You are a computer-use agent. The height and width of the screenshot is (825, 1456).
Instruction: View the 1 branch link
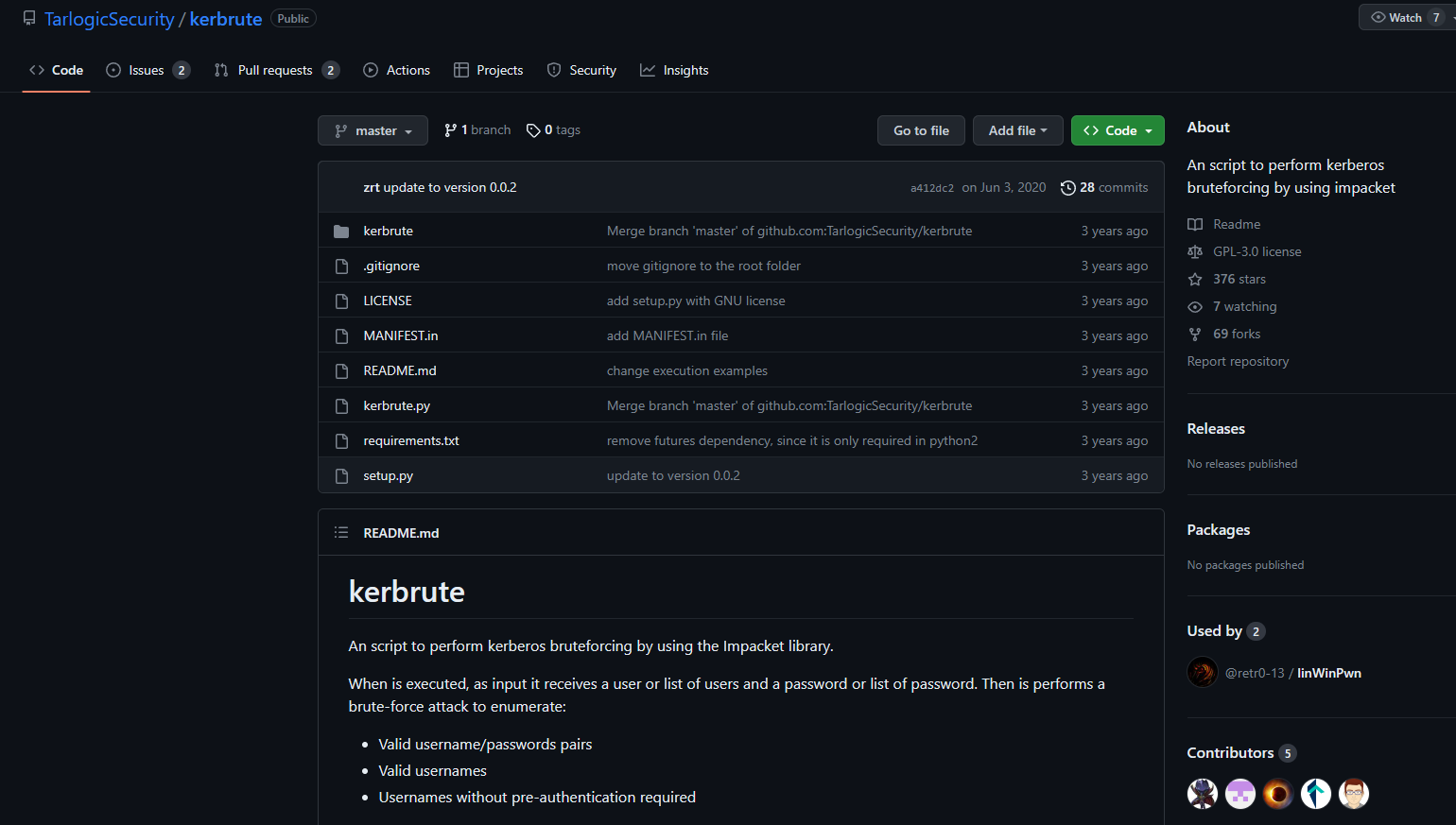(x=477, y=130)
